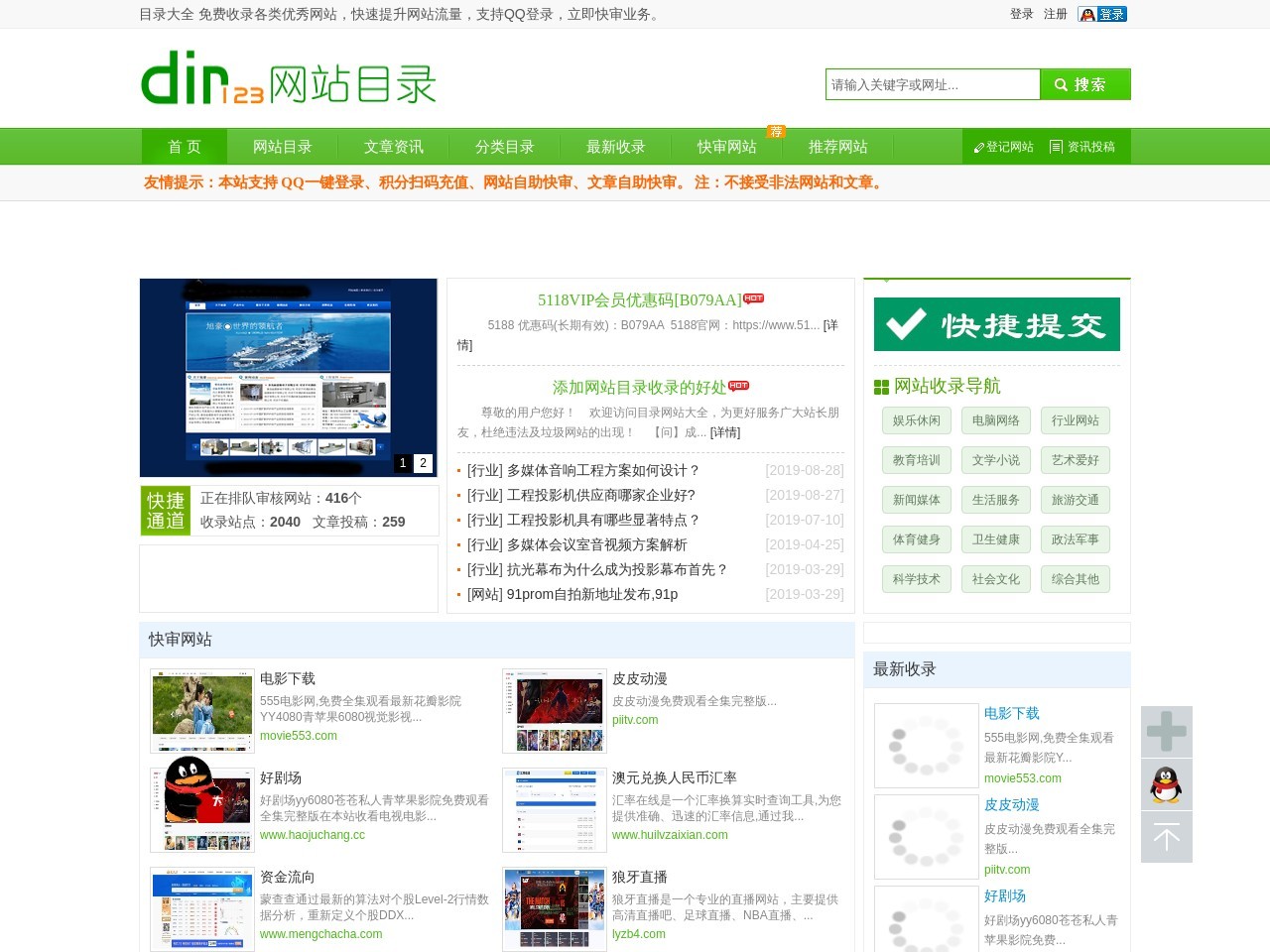The width and height of the screenshot is (1270, 952).
Task: Click the 好剧场 website thumbnail image
Action: (201, 809)
